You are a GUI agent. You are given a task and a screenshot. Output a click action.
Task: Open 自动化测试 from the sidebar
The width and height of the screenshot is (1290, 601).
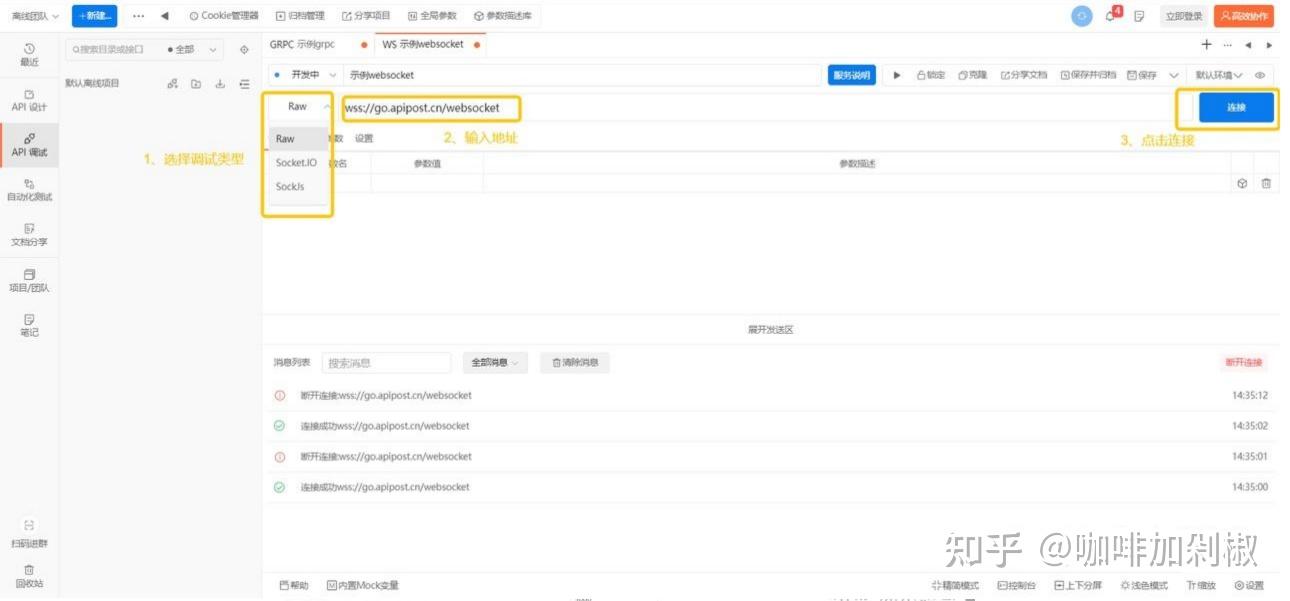30,189
